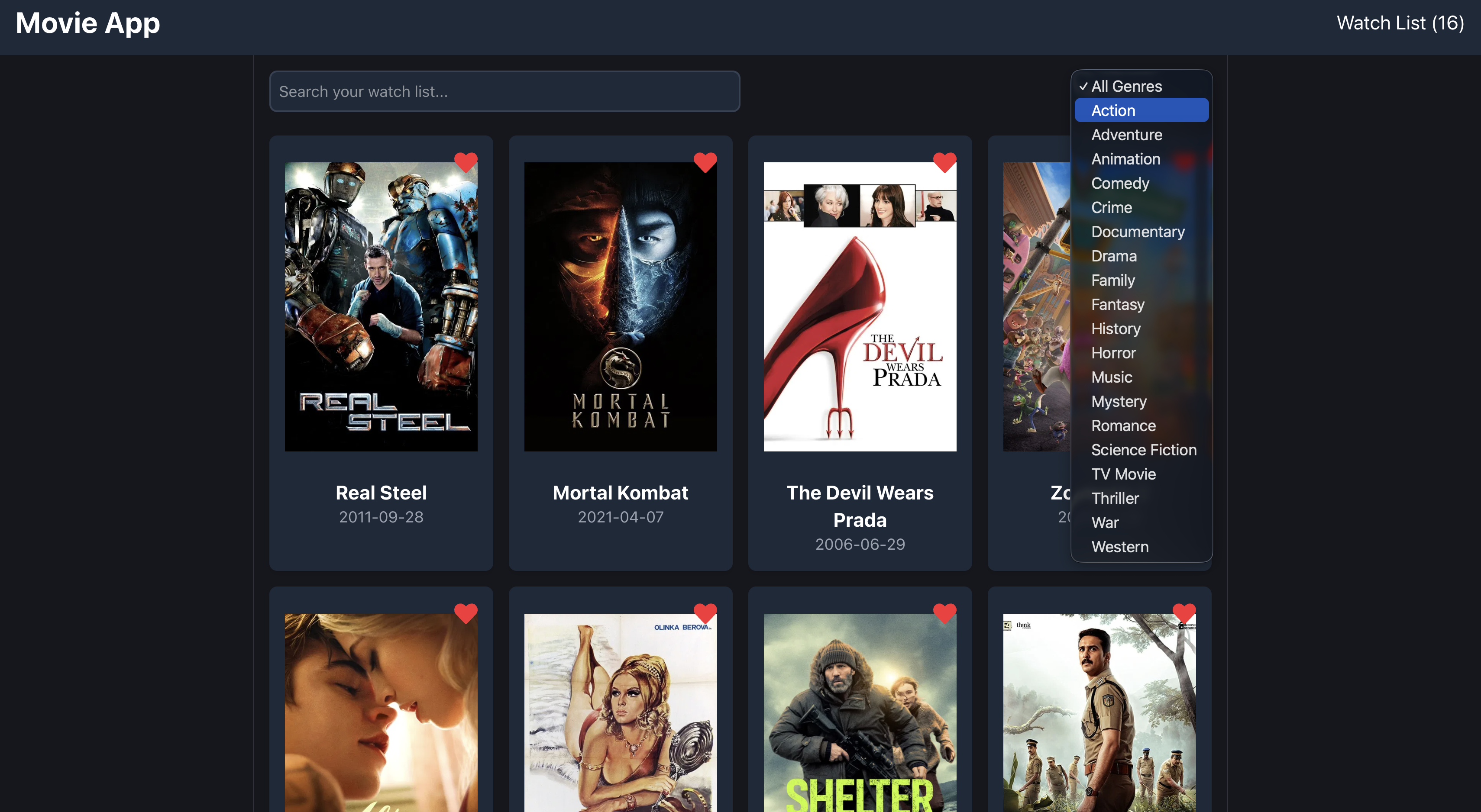Pick Thriller in the genre list
Viewport: 1481px width, 812px height.
[1142, 498]
